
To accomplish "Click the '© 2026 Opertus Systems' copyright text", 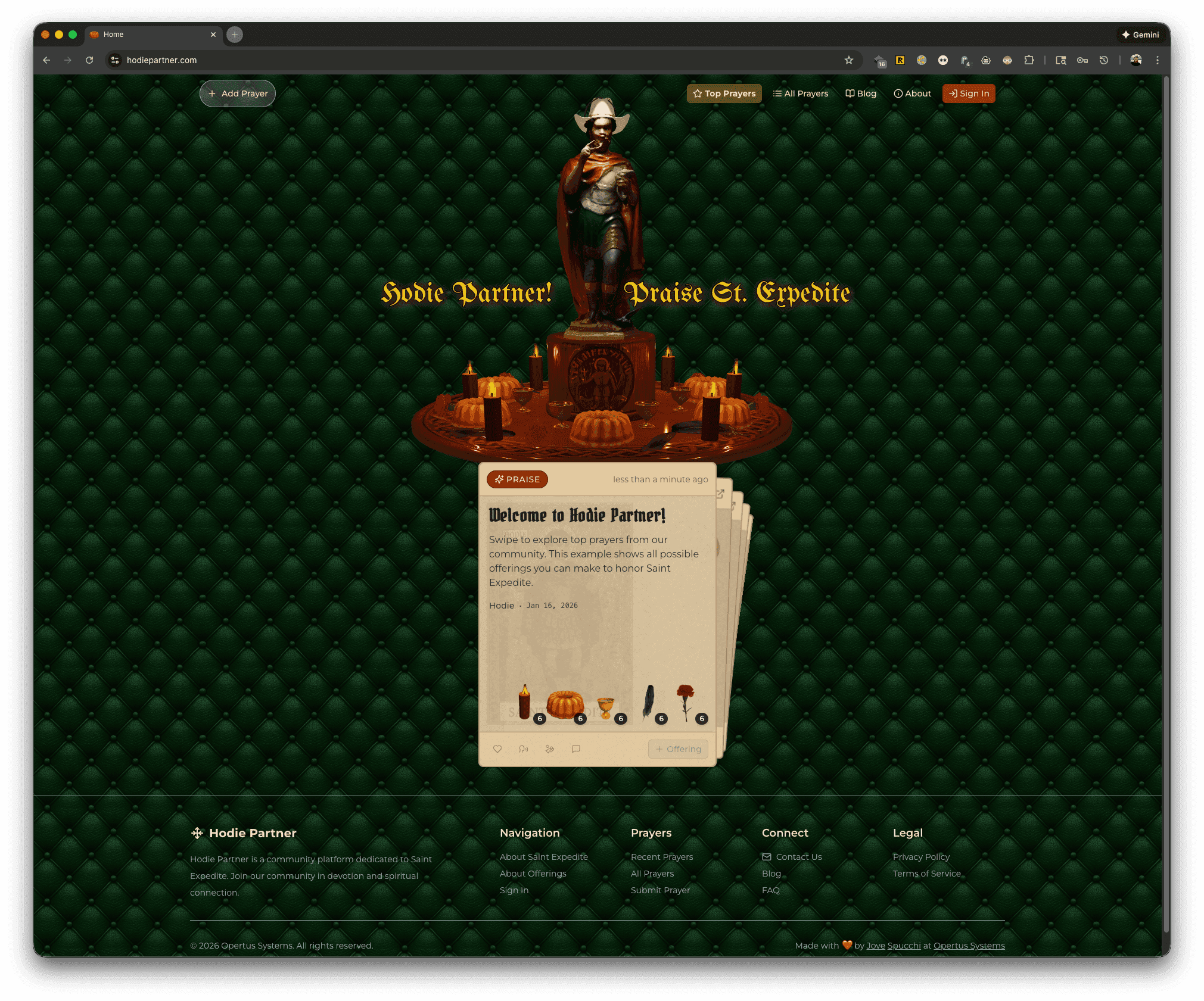I will tap(282, 946).
